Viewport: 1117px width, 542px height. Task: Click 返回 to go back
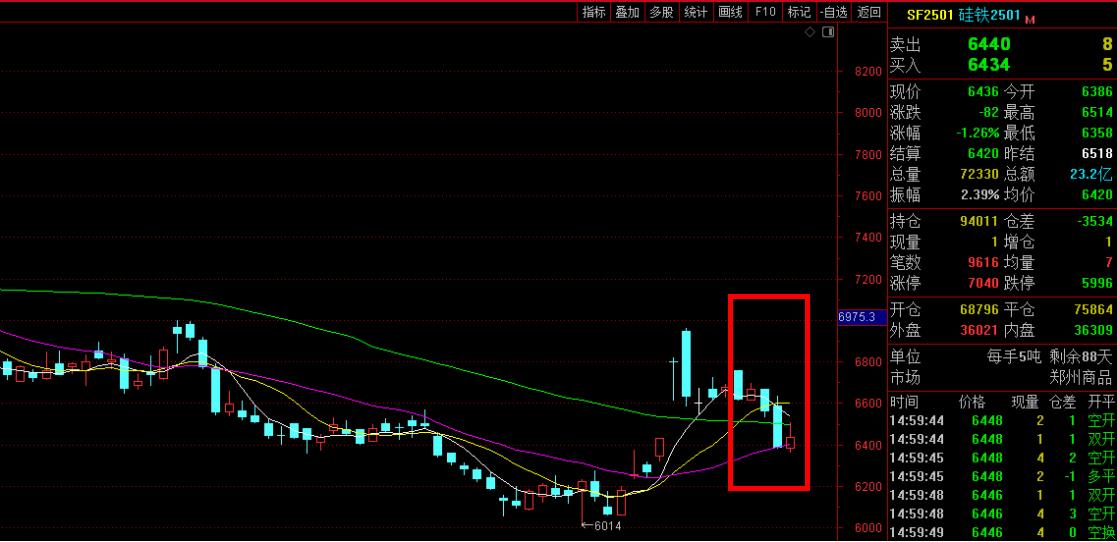(x=869, y=12)
